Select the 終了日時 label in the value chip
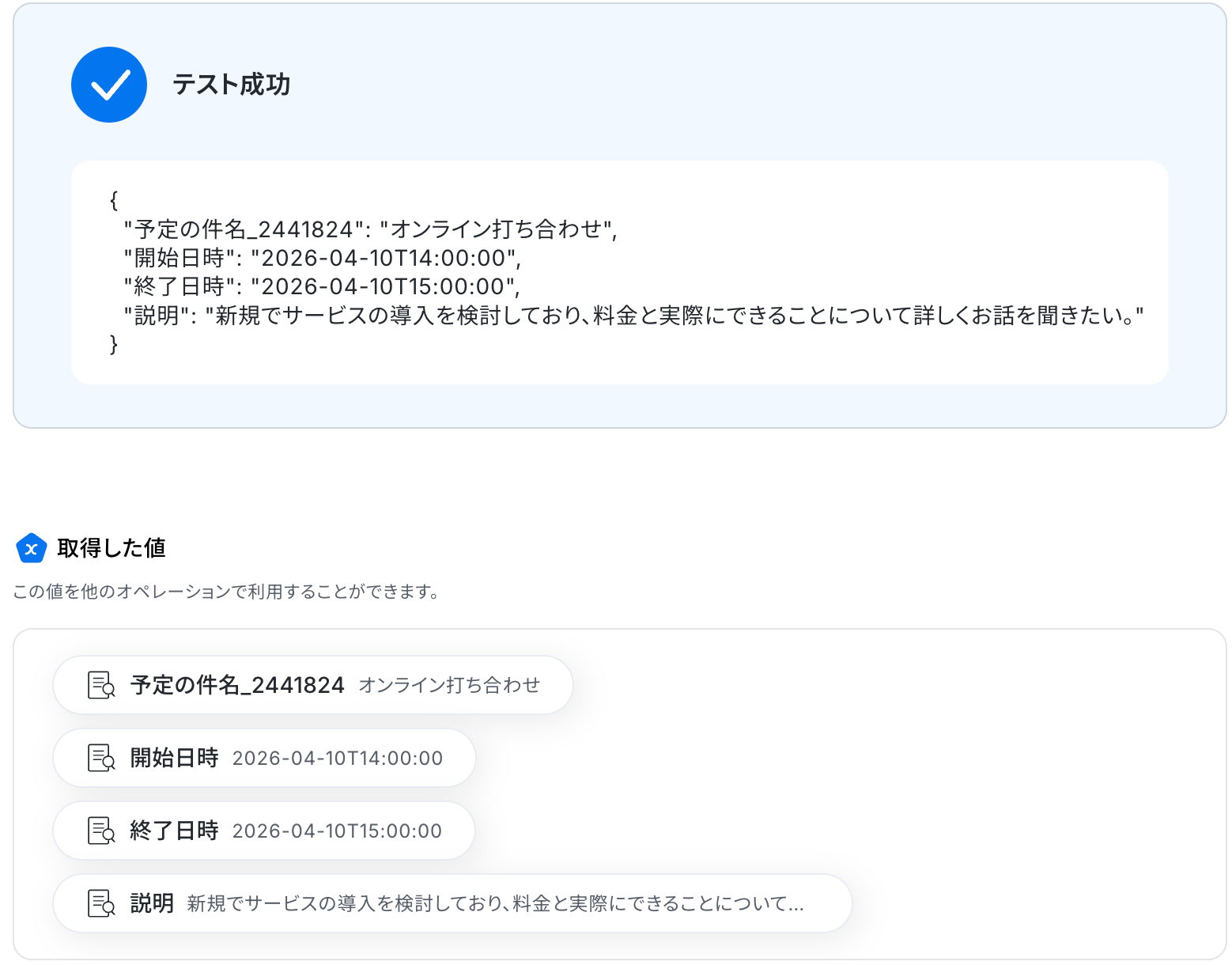1232x965 pixels. pyautogui.click(x=174, y=831)
